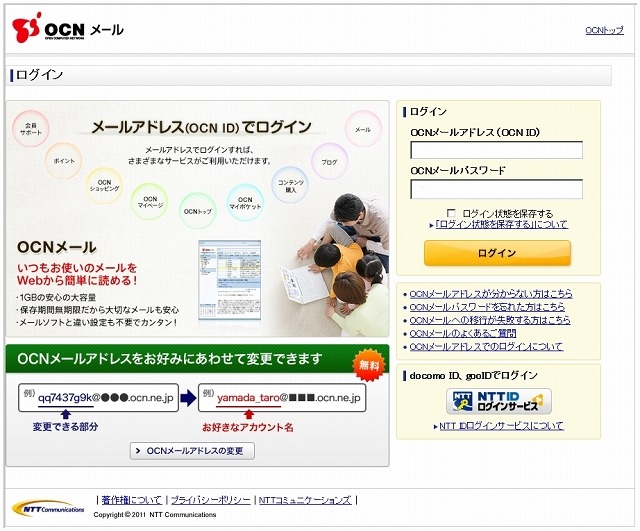This screenshot has width=640, height=531.
Task: Enable the ログイン状態を保存する checkbox
Action: pyautogui.click(x=451, y=213)
